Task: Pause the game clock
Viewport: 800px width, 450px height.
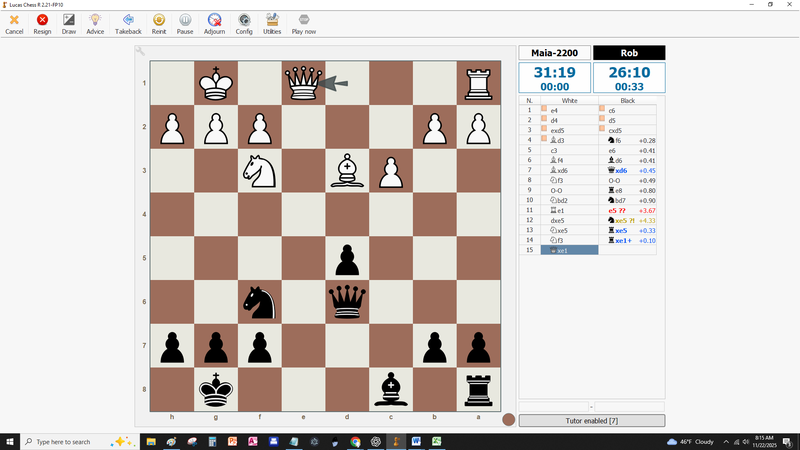Action: 185,24
